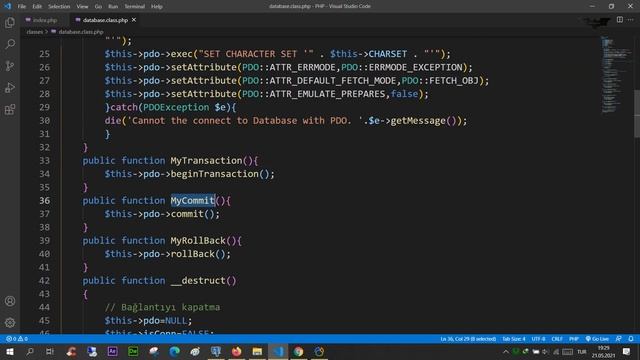Change the CRLF line ending

point(557,339)
